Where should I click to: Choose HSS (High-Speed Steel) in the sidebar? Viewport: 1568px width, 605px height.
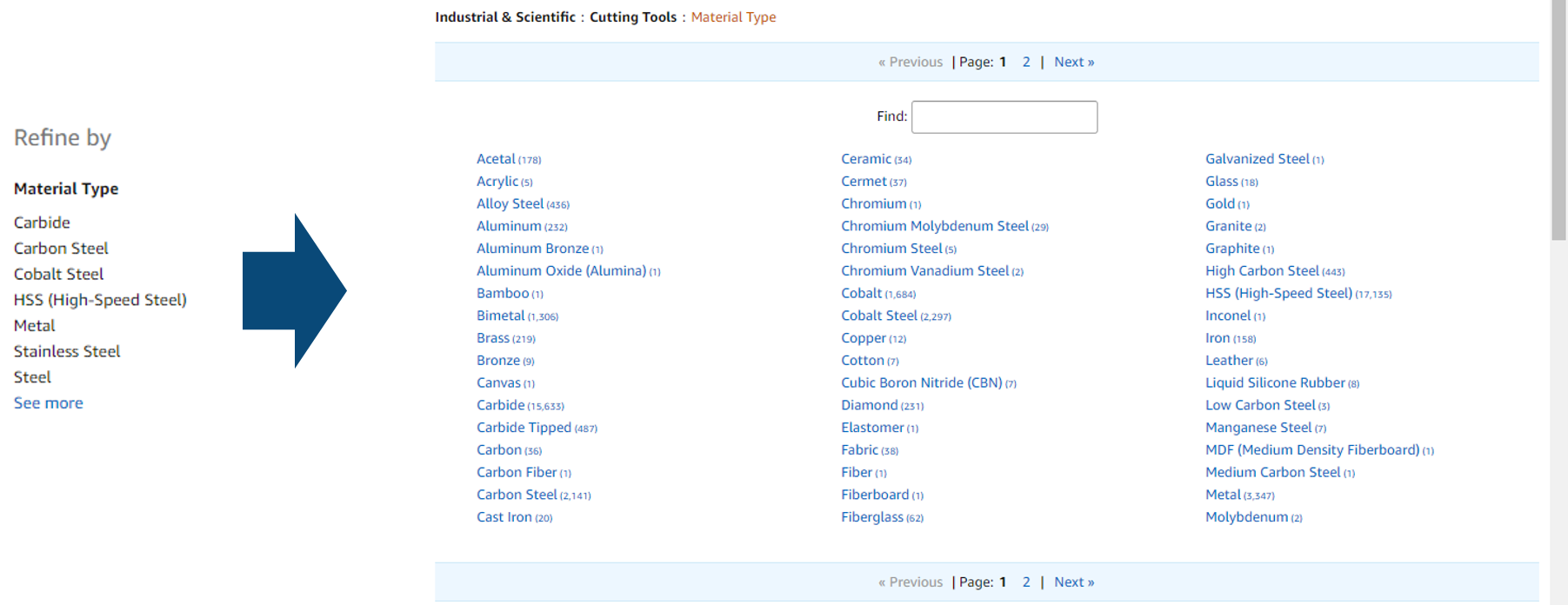[100, 300]
